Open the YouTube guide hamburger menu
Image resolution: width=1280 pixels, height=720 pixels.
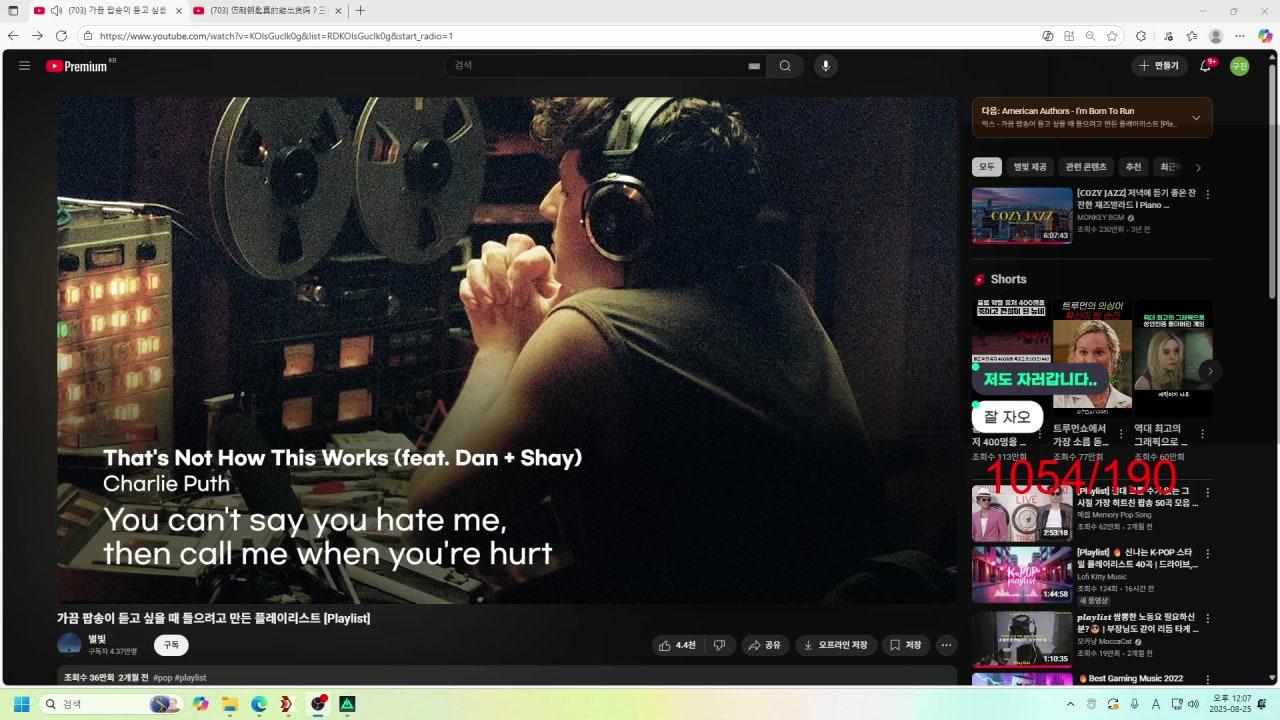[x=24, y=66]
